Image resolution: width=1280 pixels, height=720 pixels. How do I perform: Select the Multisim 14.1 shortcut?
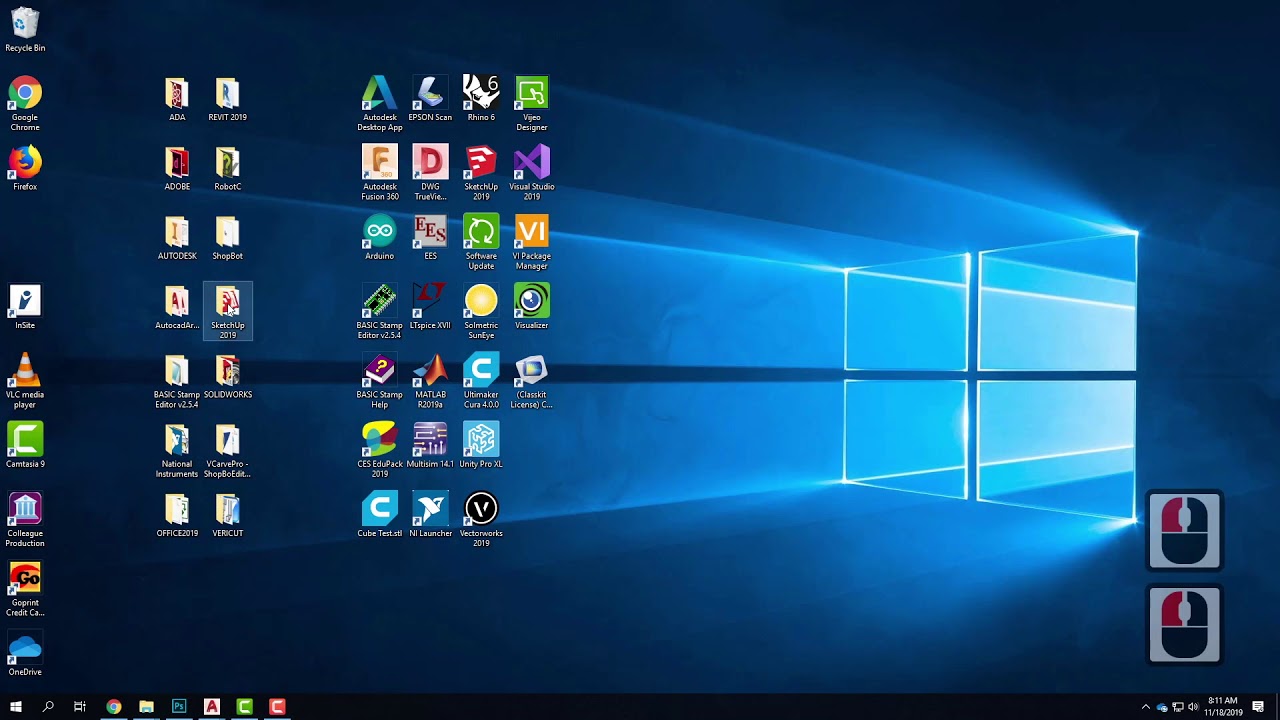coord(430,441)
